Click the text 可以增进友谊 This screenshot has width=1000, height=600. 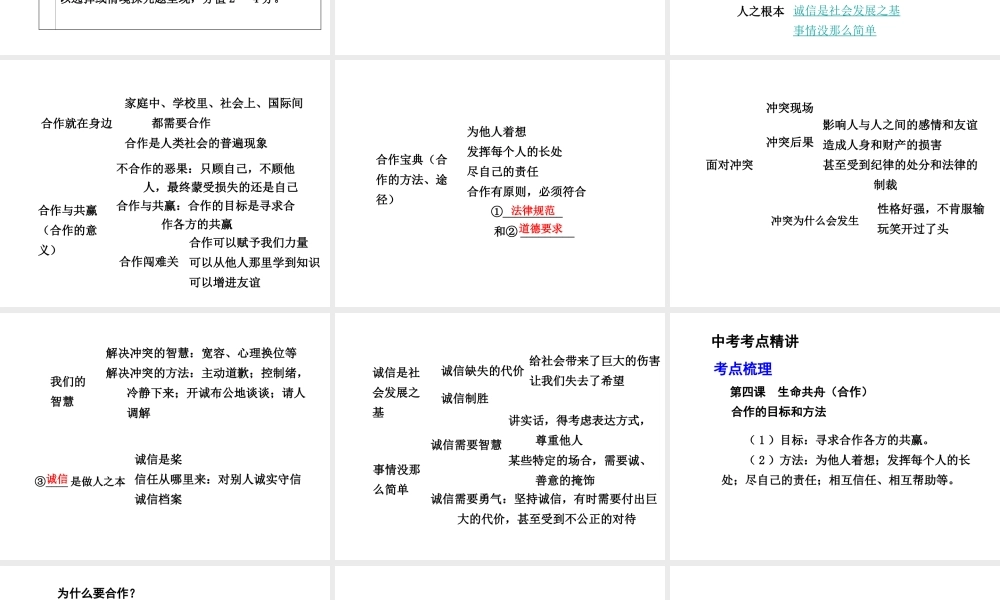[224, 282]
